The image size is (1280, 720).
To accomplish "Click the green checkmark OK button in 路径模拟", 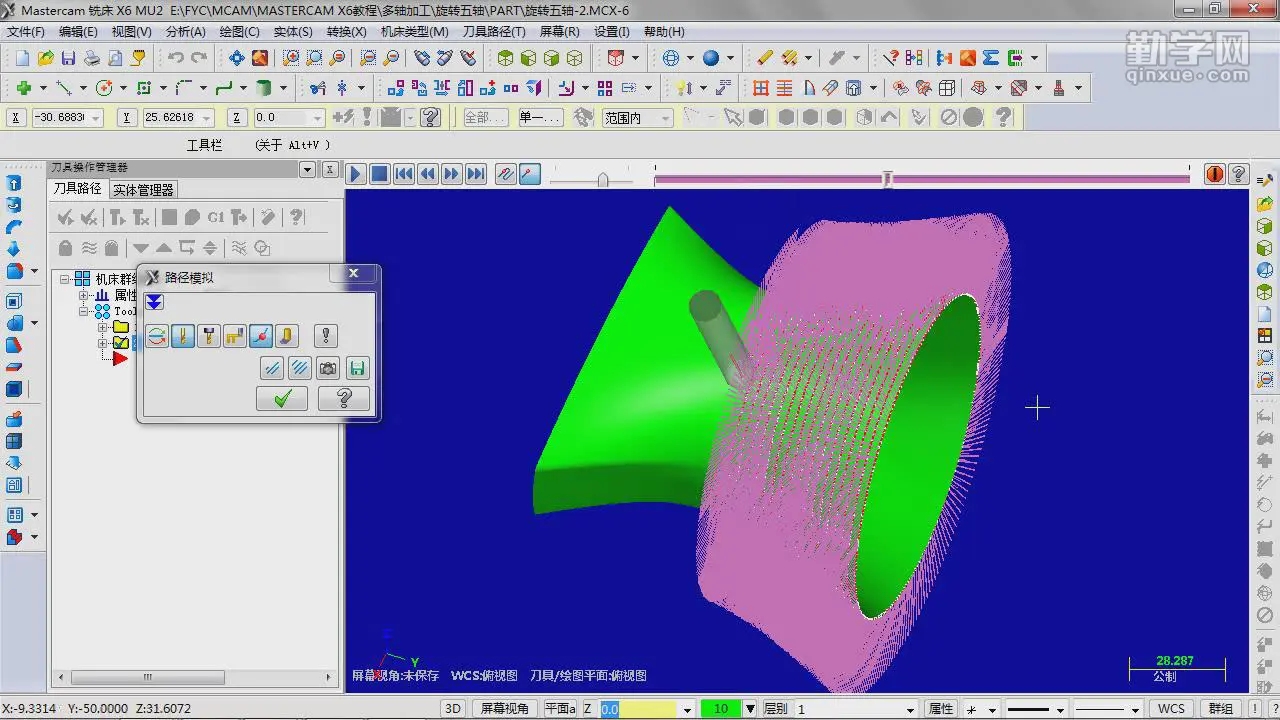I will point(282,399).
